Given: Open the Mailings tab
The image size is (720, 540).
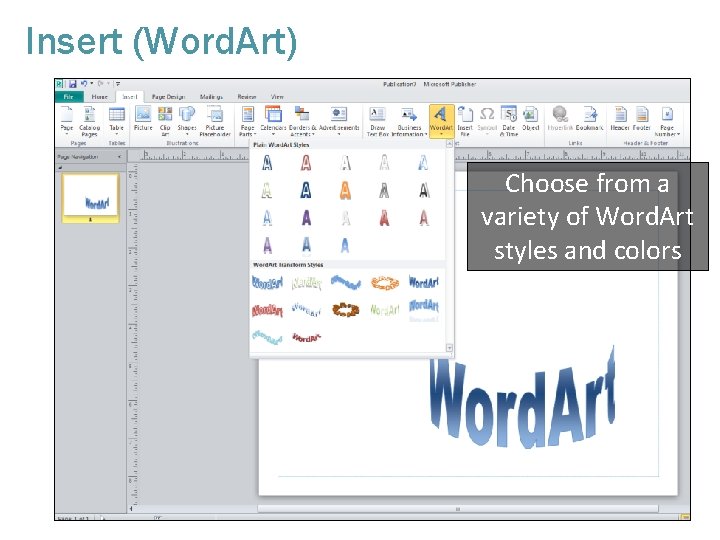Looking at the screenshot, I should click(211, 97).
